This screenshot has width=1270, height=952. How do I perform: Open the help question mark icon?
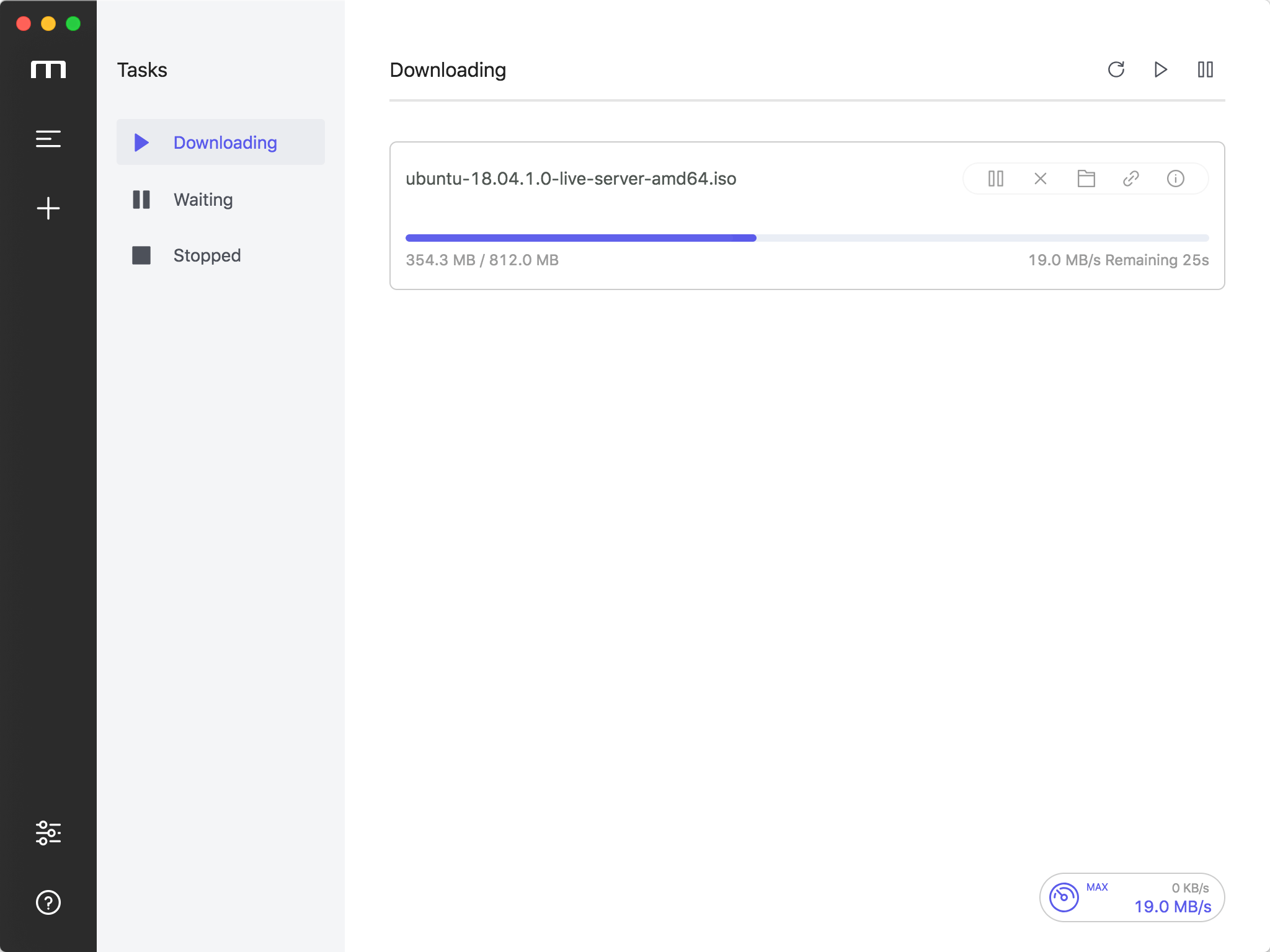(48, 902)
